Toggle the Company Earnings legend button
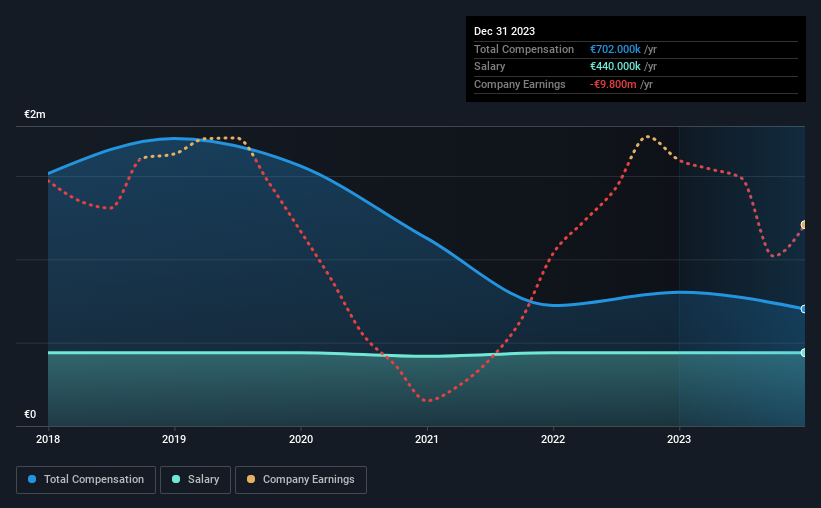 pyautogui.click(x=301, y=480)
